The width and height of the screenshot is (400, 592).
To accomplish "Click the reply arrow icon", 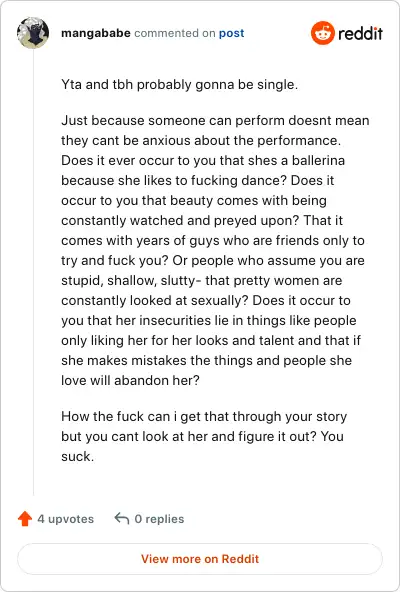I will click(122, 518).
